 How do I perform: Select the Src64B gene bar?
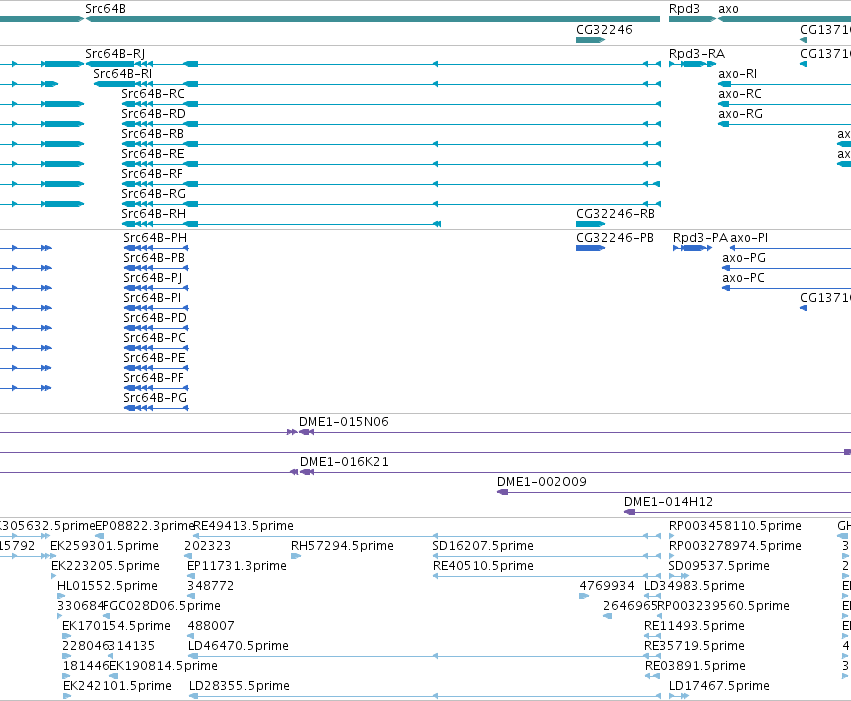(x=373, y=19)
